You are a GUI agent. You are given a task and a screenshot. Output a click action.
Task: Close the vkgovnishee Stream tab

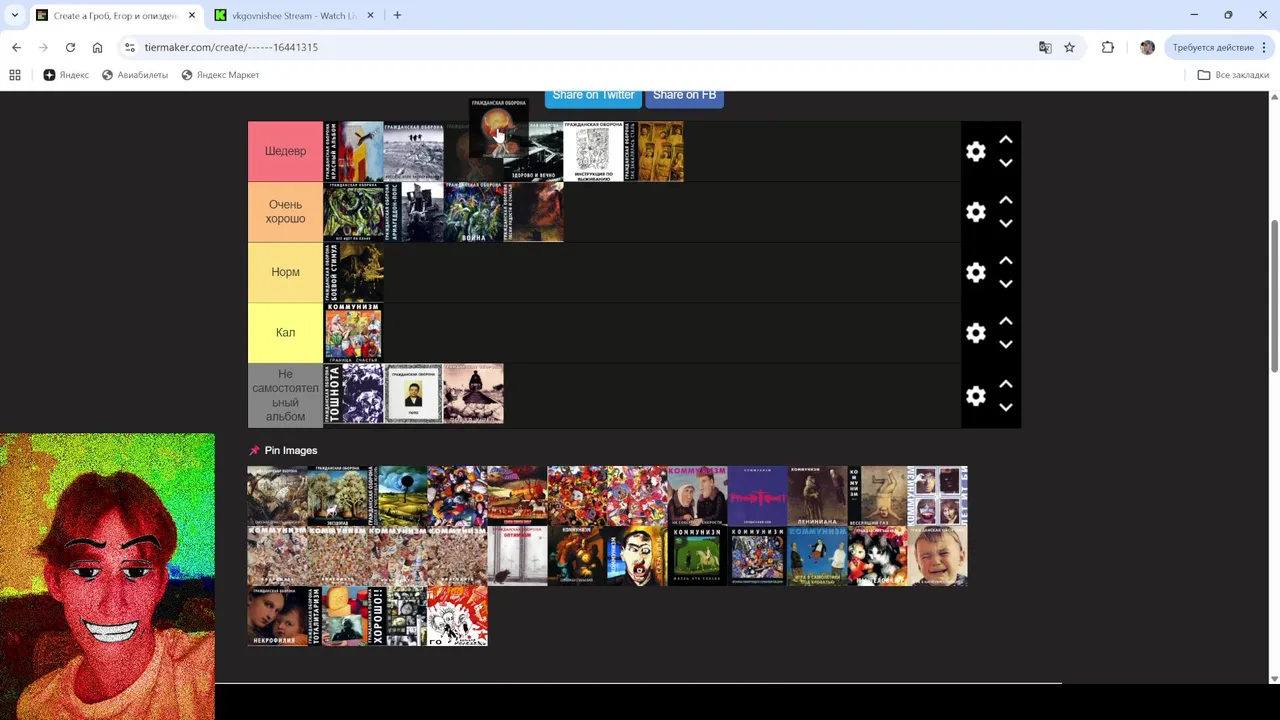370,16
